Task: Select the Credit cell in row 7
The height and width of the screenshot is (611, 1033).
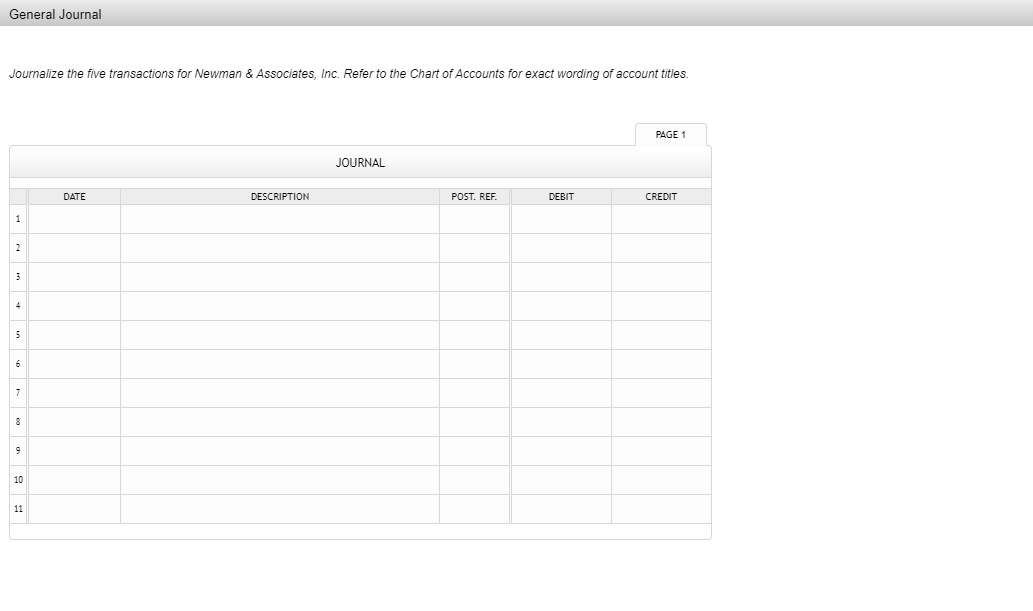Action: pyautogui.click(x=661, y=393)
